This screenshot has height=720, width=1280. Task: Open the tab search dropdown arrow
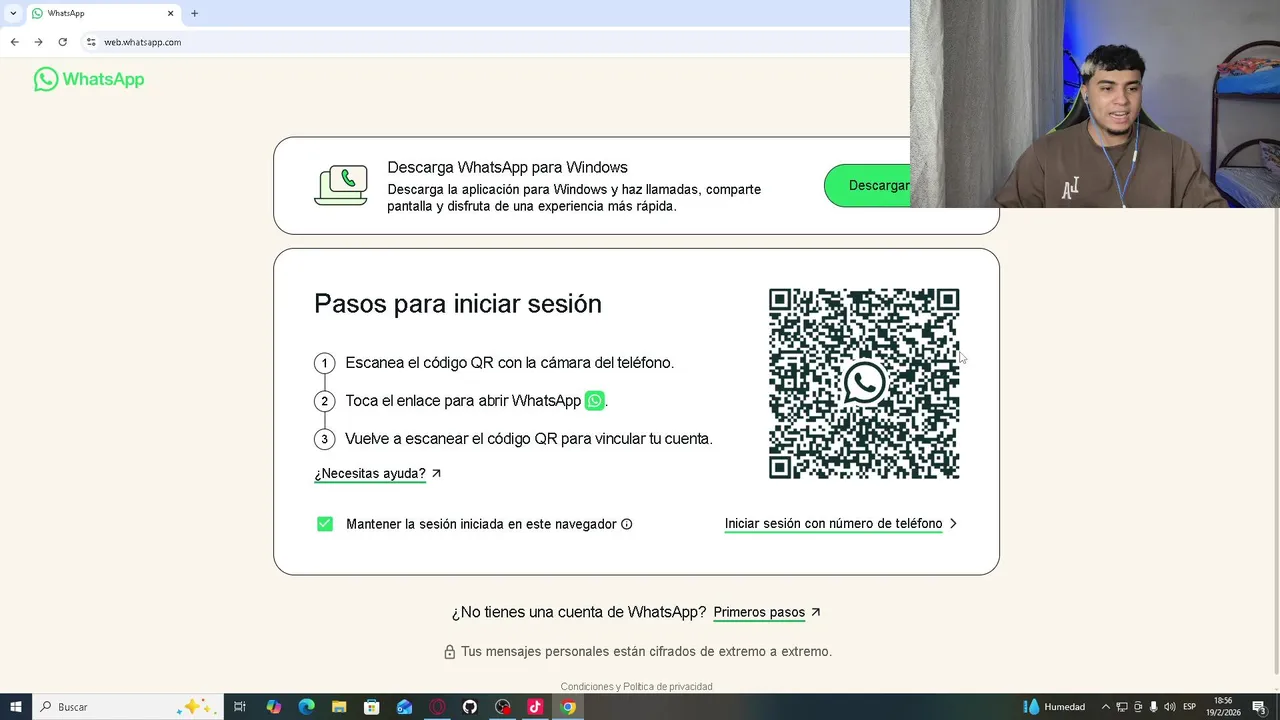click(12, 13)
